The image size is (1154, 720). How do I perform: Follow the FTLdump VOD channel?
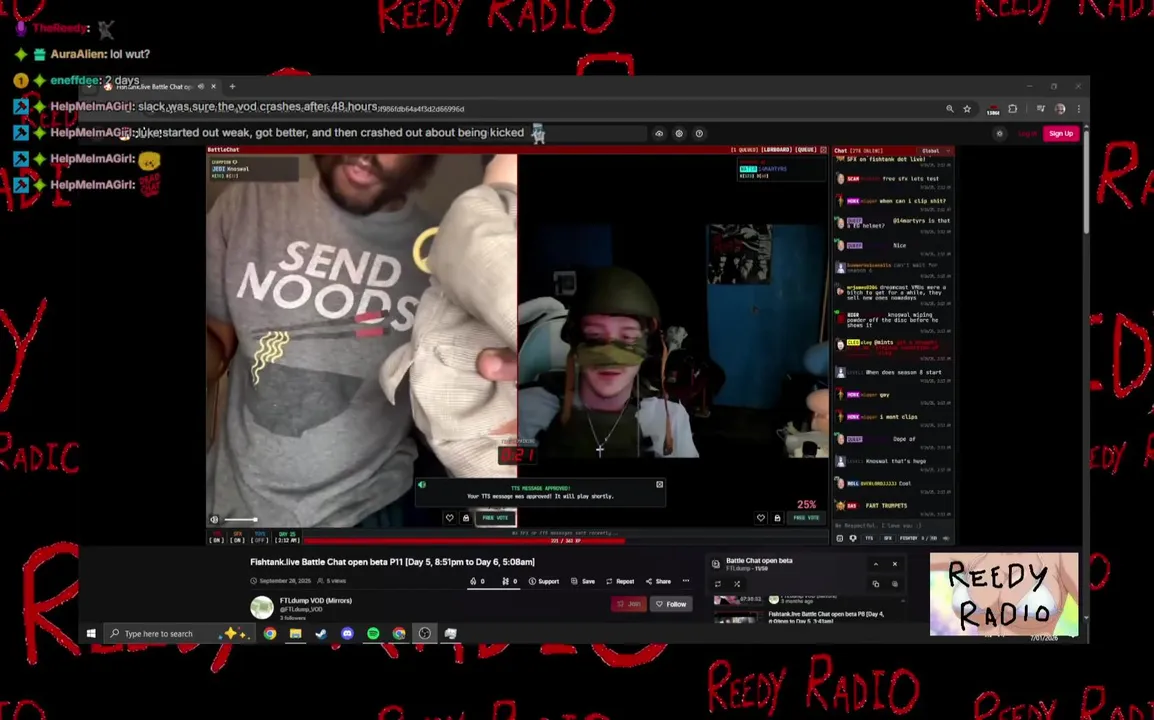671,604
